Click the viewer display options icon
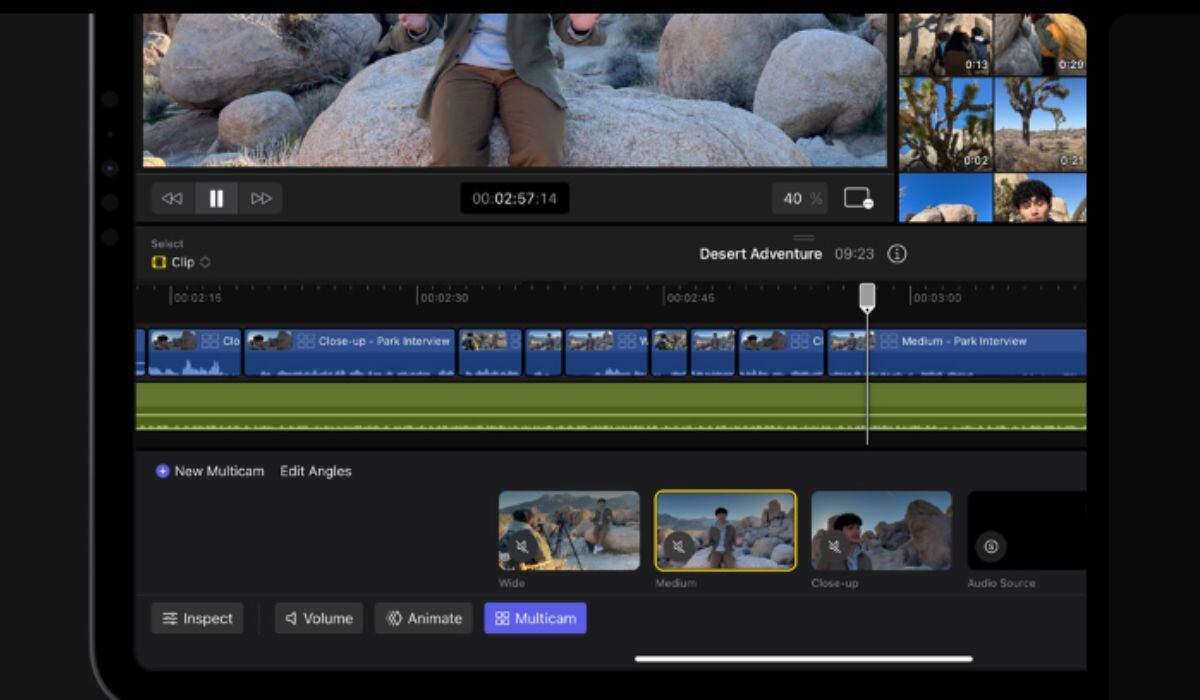Screen dimensions: 1200x700 click(x=858, y=198)
